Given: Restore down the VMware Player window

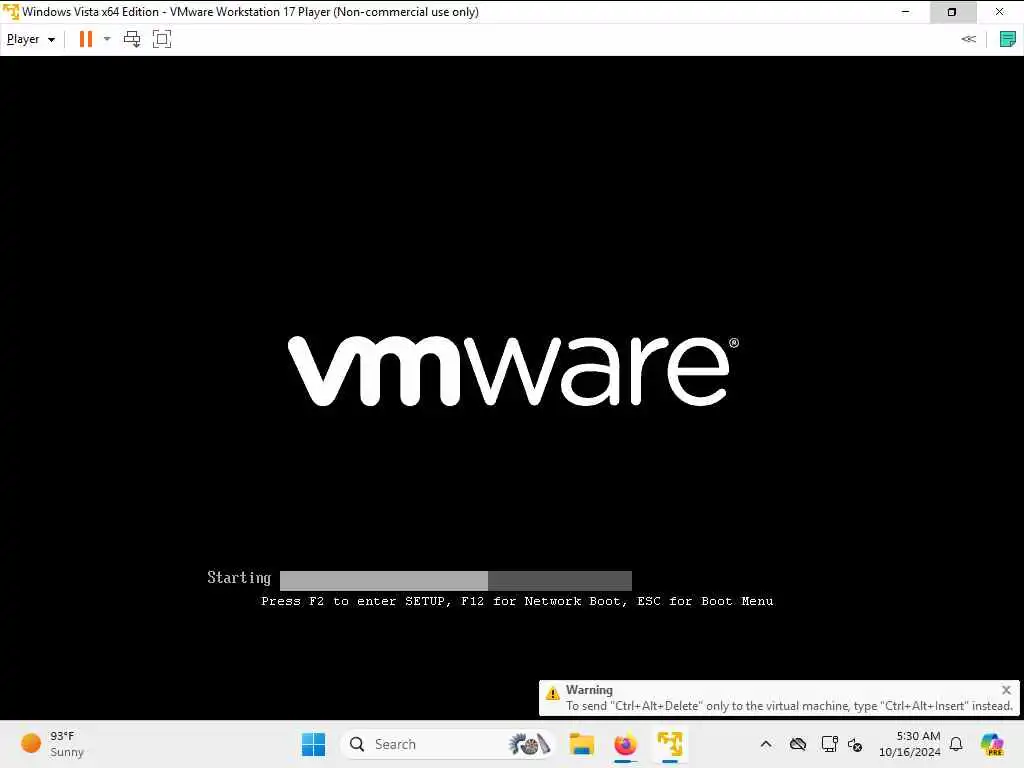Looking at the screenshot, I should click(952, 12).
